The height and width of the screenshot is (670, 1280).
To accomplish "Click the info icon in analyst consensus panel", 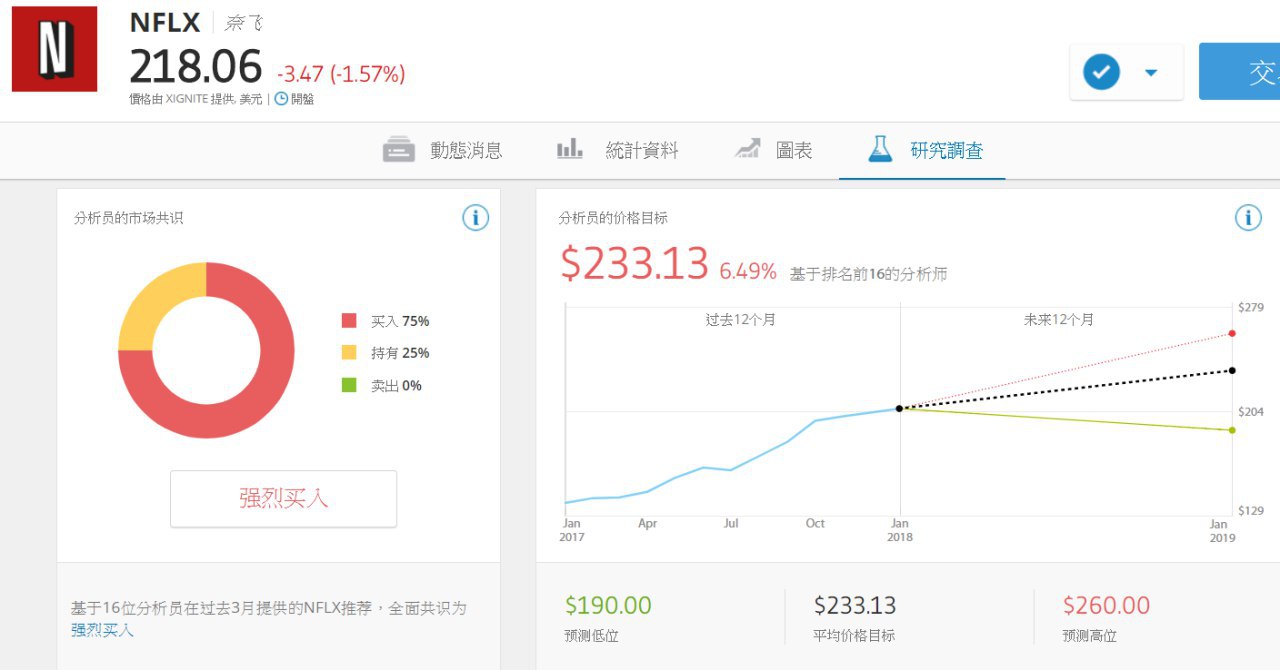I will tap(476, 218).
